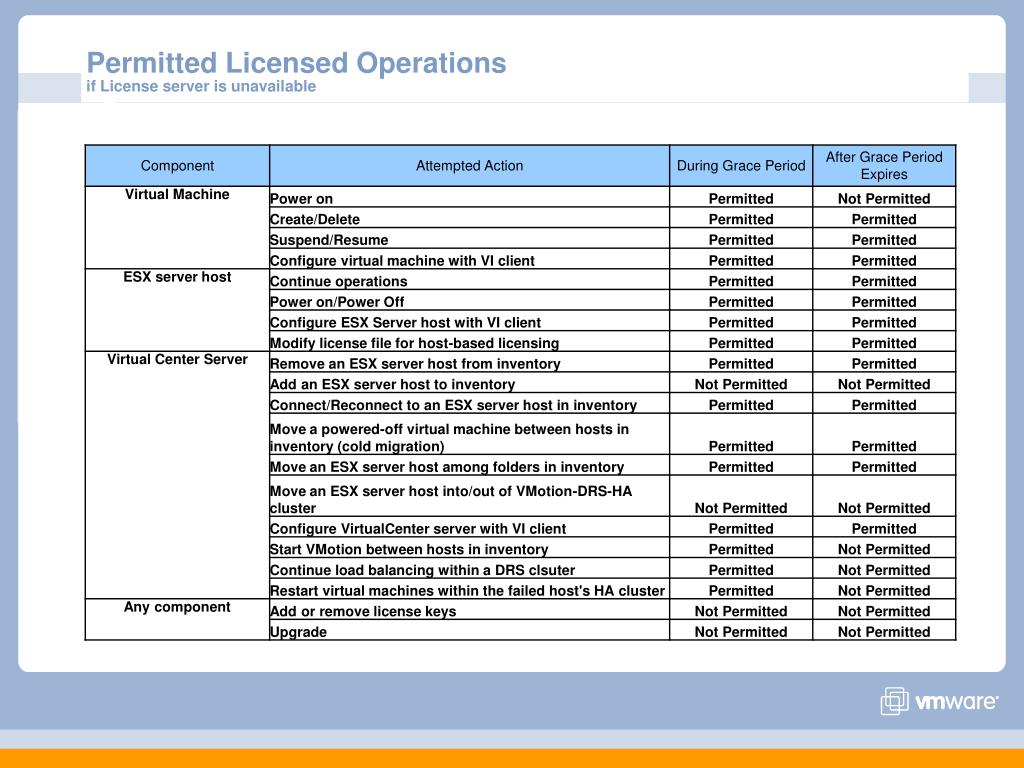Click the 'Component' column header
The height and width of the screenshot is (768, 1024).
coord(177,166)
